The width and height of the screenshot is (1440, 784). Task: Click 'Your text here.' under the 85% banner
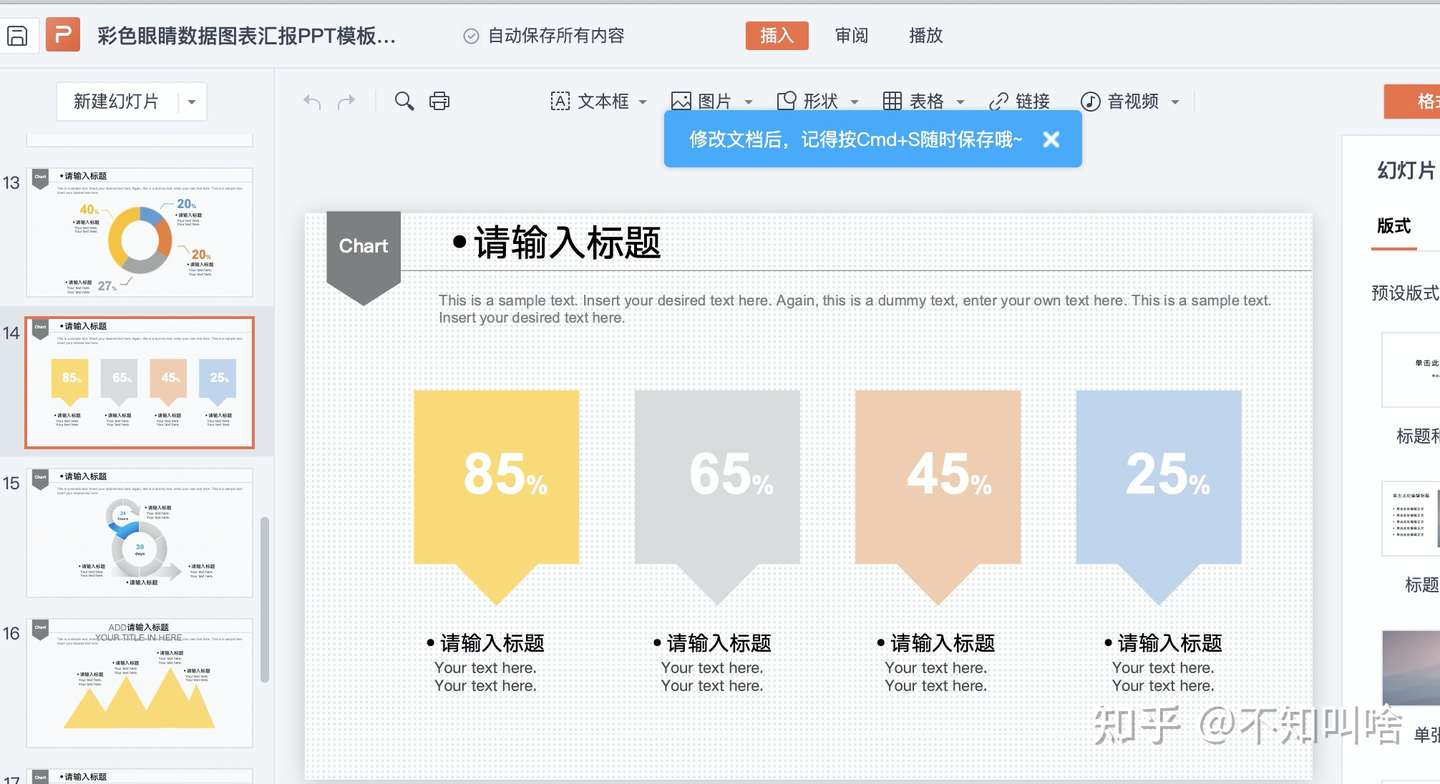click(485, 677)
